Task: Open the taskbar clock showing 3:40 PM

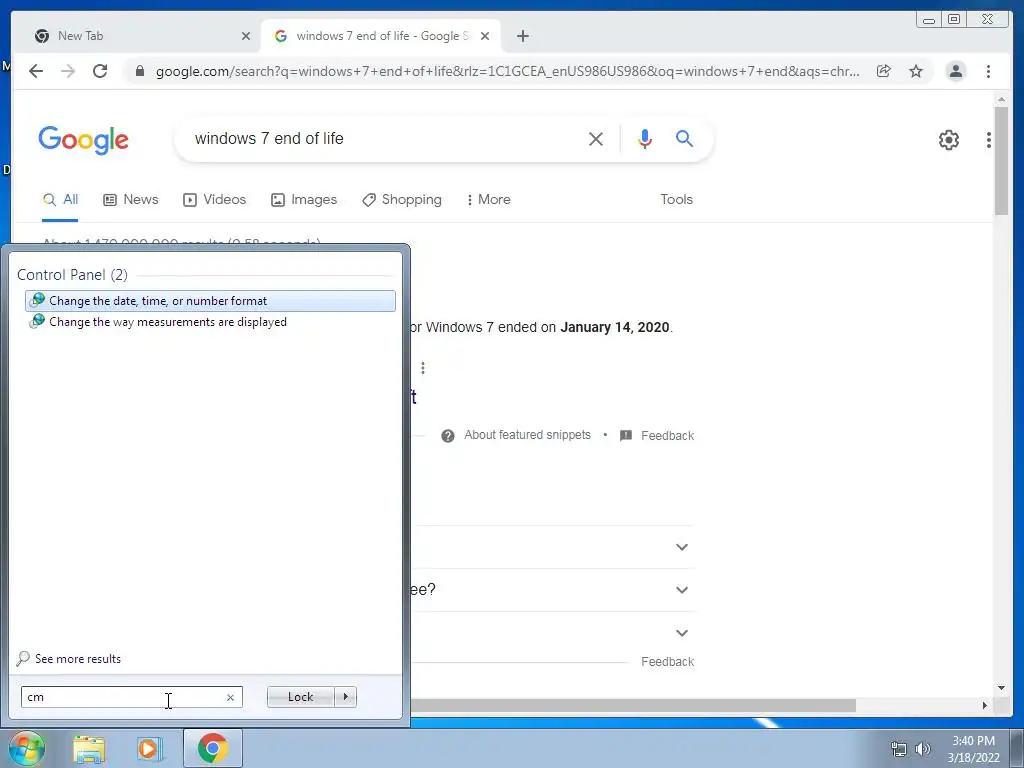Action: coord(973,749)
